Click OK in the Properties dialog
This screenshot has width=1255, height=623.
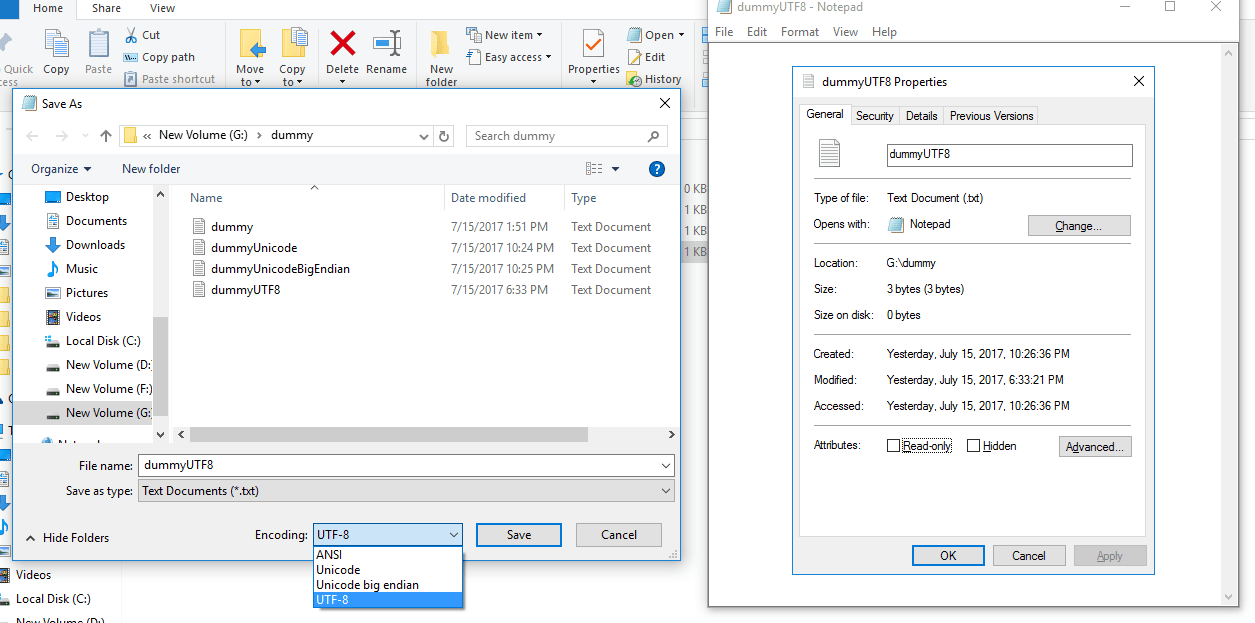pos(948,556)
